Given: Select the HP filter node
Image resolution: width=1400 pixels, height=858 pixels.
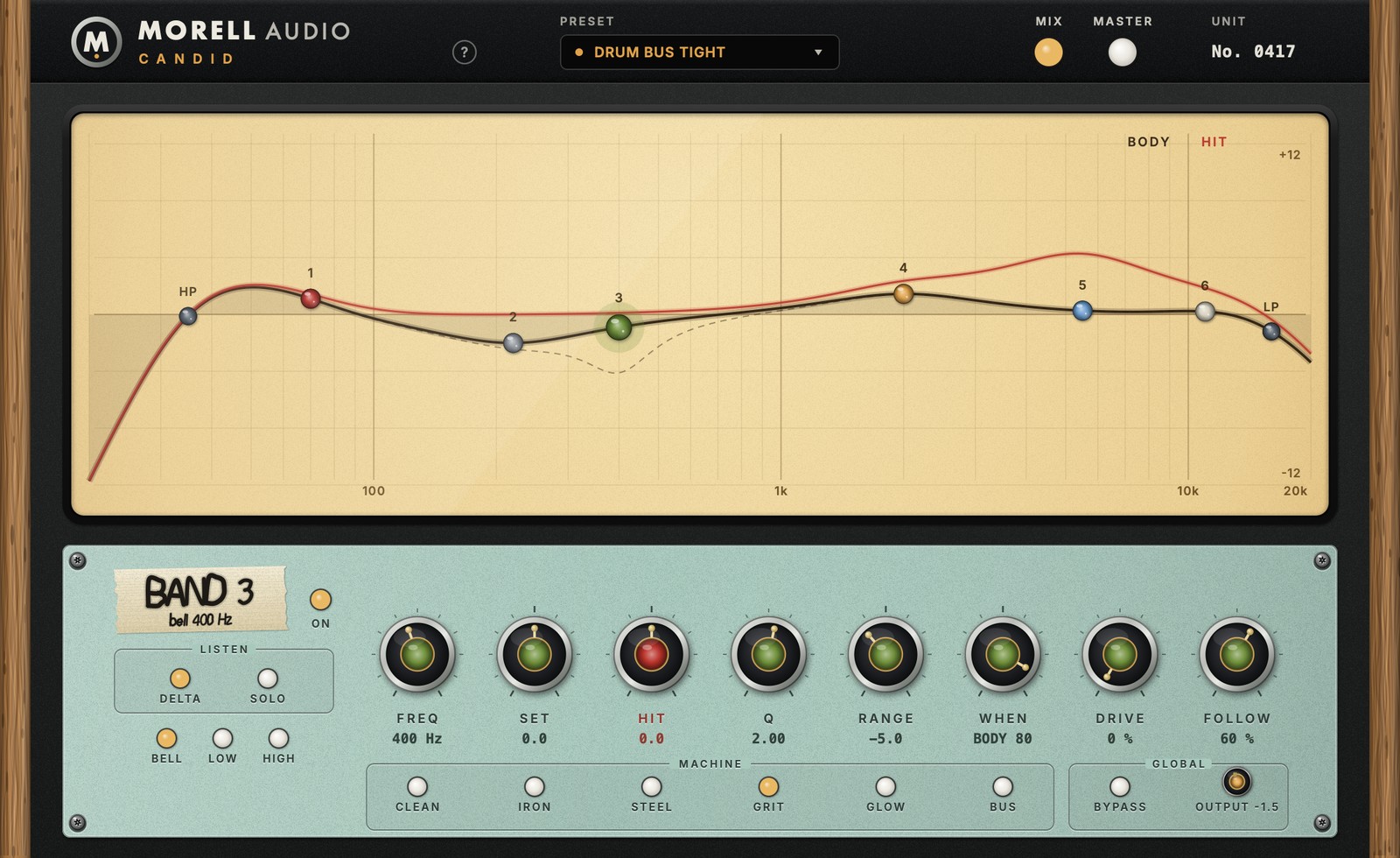Looking at the screenshot, I should click(188, 316).
